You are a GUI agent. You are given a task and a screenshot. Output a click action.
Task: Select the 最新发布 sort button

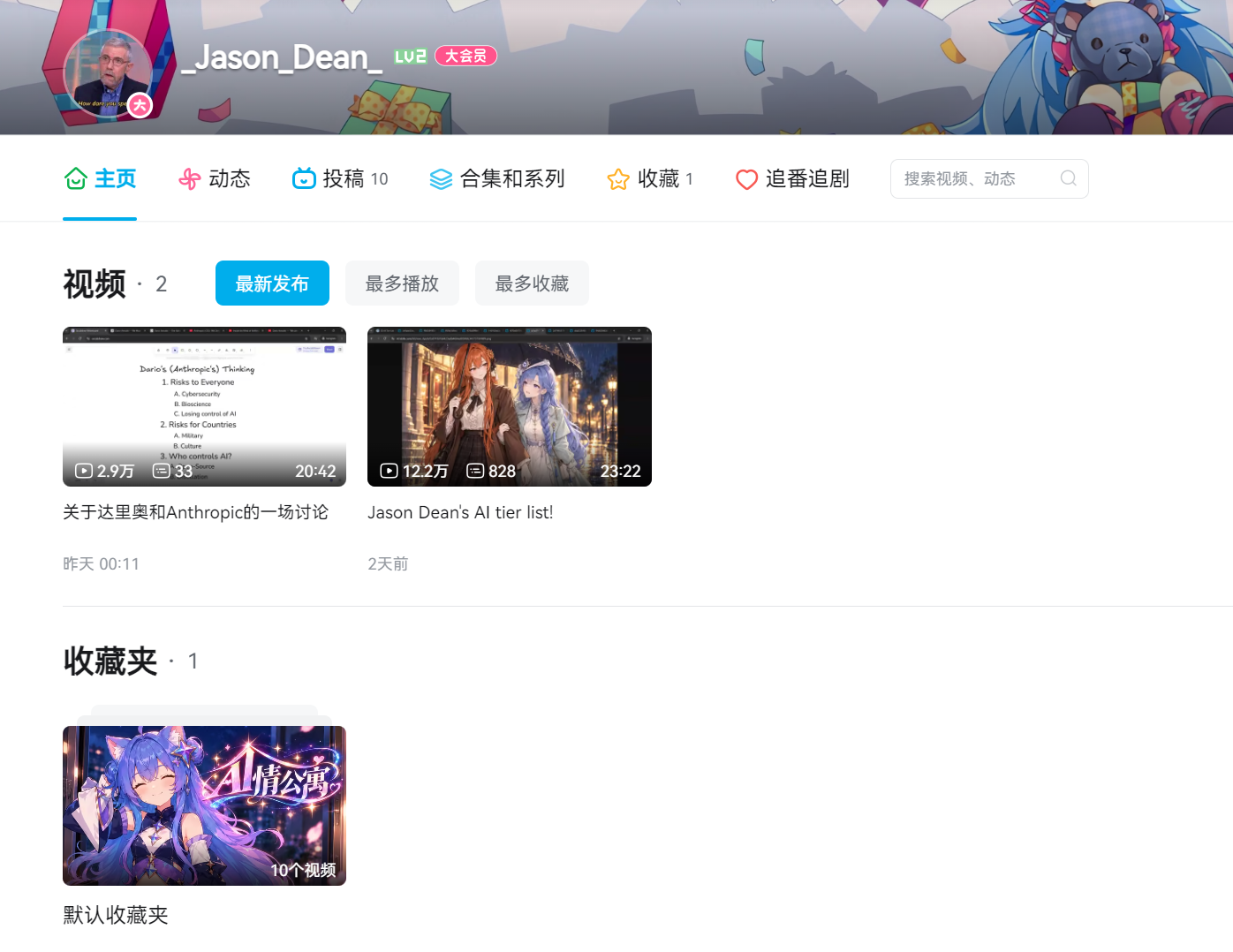pos(272,283)
